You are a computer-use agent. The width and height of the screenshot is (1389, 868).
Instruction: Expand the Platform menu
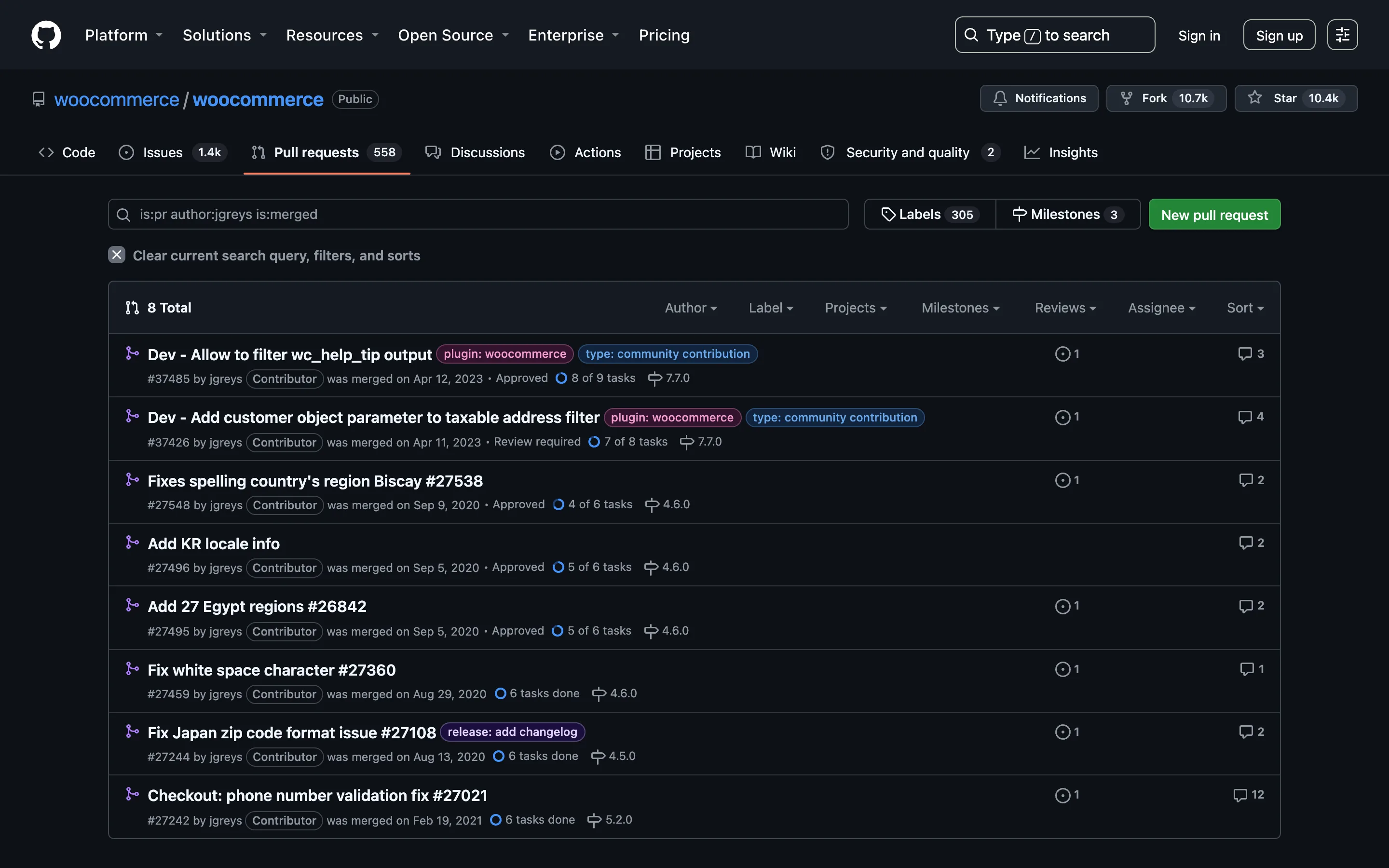[x=124, y=35]
